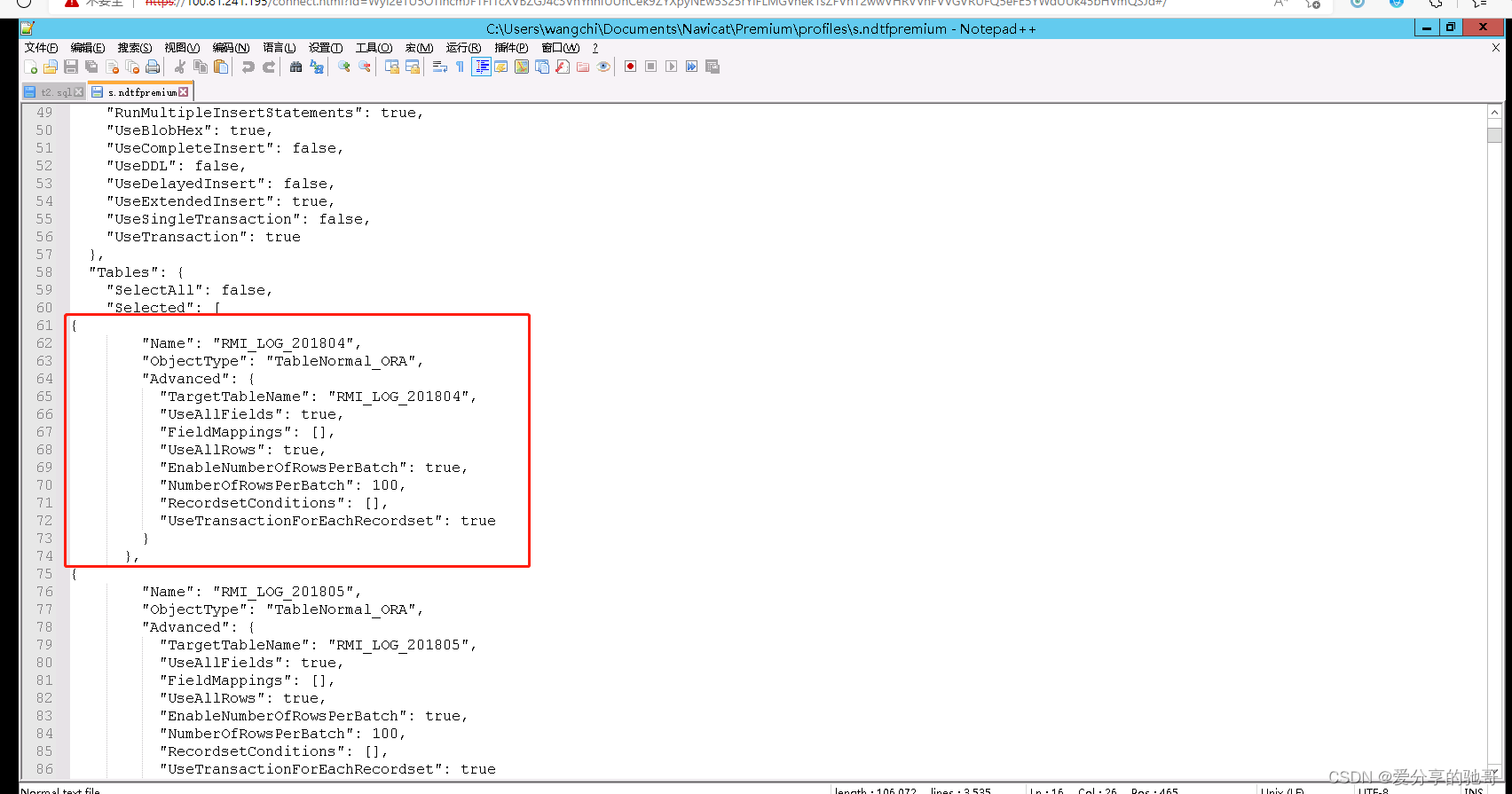
Task: Save the current file via toolbar
Action: pyautogui.click(x=71, y=67)
